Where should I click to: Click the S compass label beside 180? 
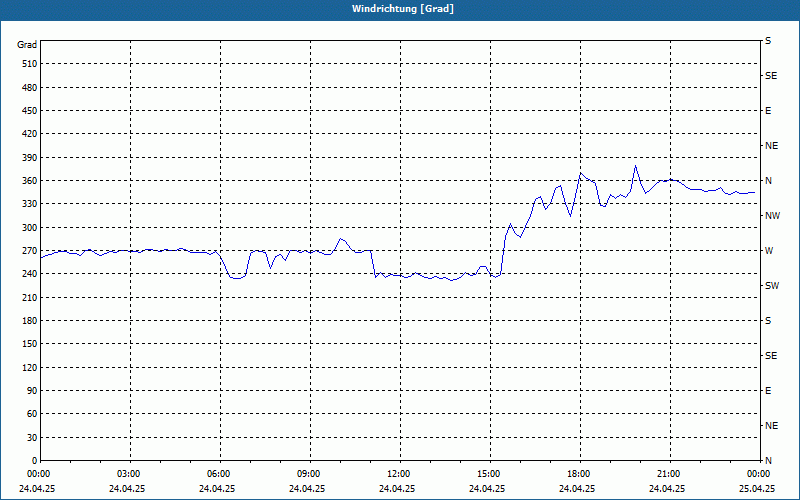coord(768,321)
